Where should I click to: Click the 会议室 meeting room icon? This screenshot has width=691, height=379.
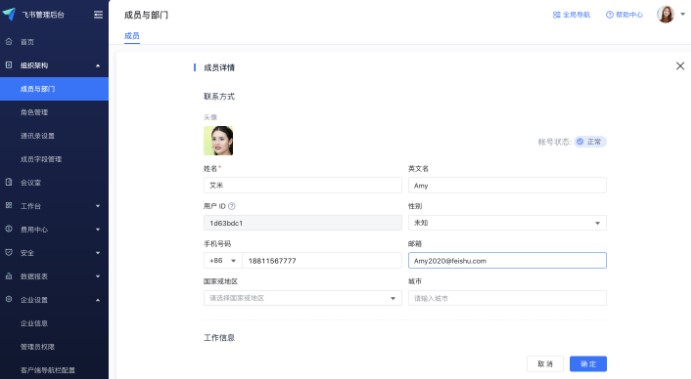9,182
